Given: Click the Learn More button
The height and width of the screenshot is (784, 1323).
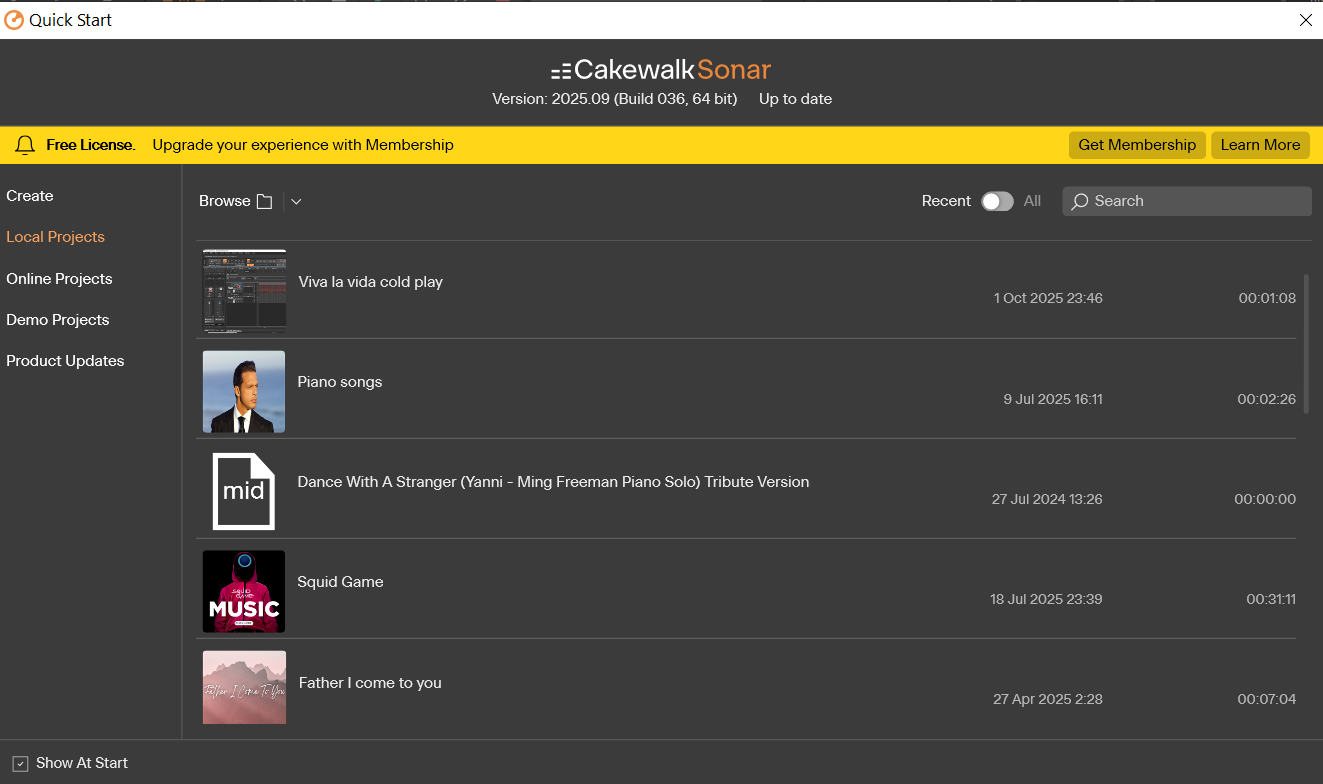Looking at the screenshot, I should click(1260, 145).
